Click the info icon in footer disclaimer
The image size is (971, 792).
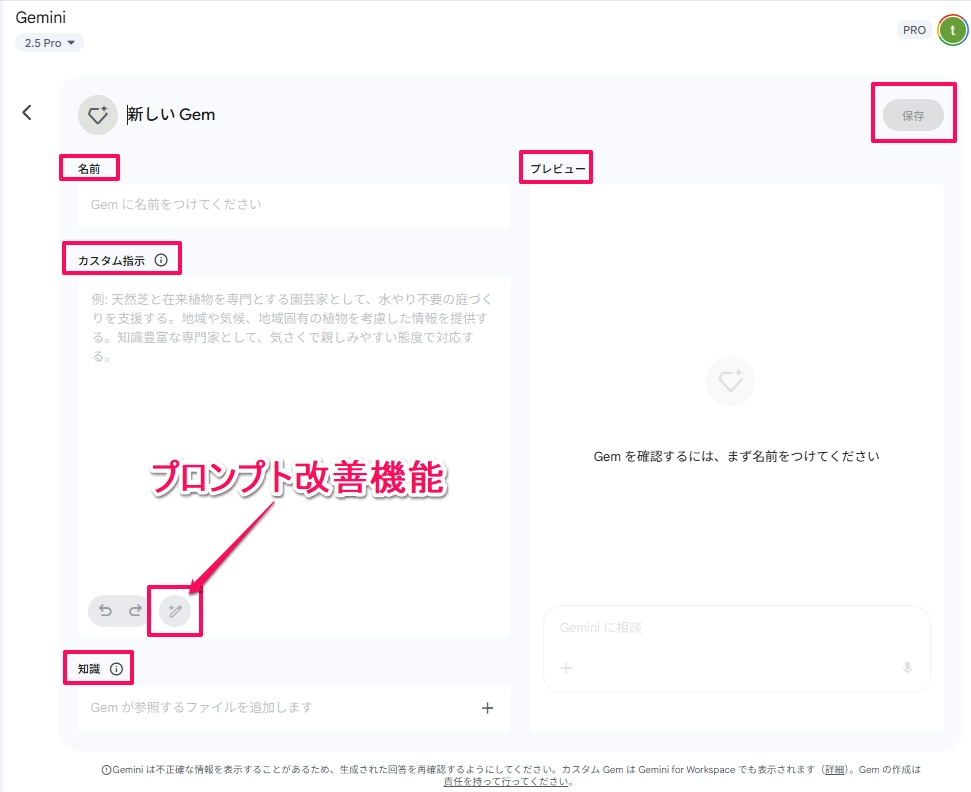pyautogui.click(x=107, y=770)
